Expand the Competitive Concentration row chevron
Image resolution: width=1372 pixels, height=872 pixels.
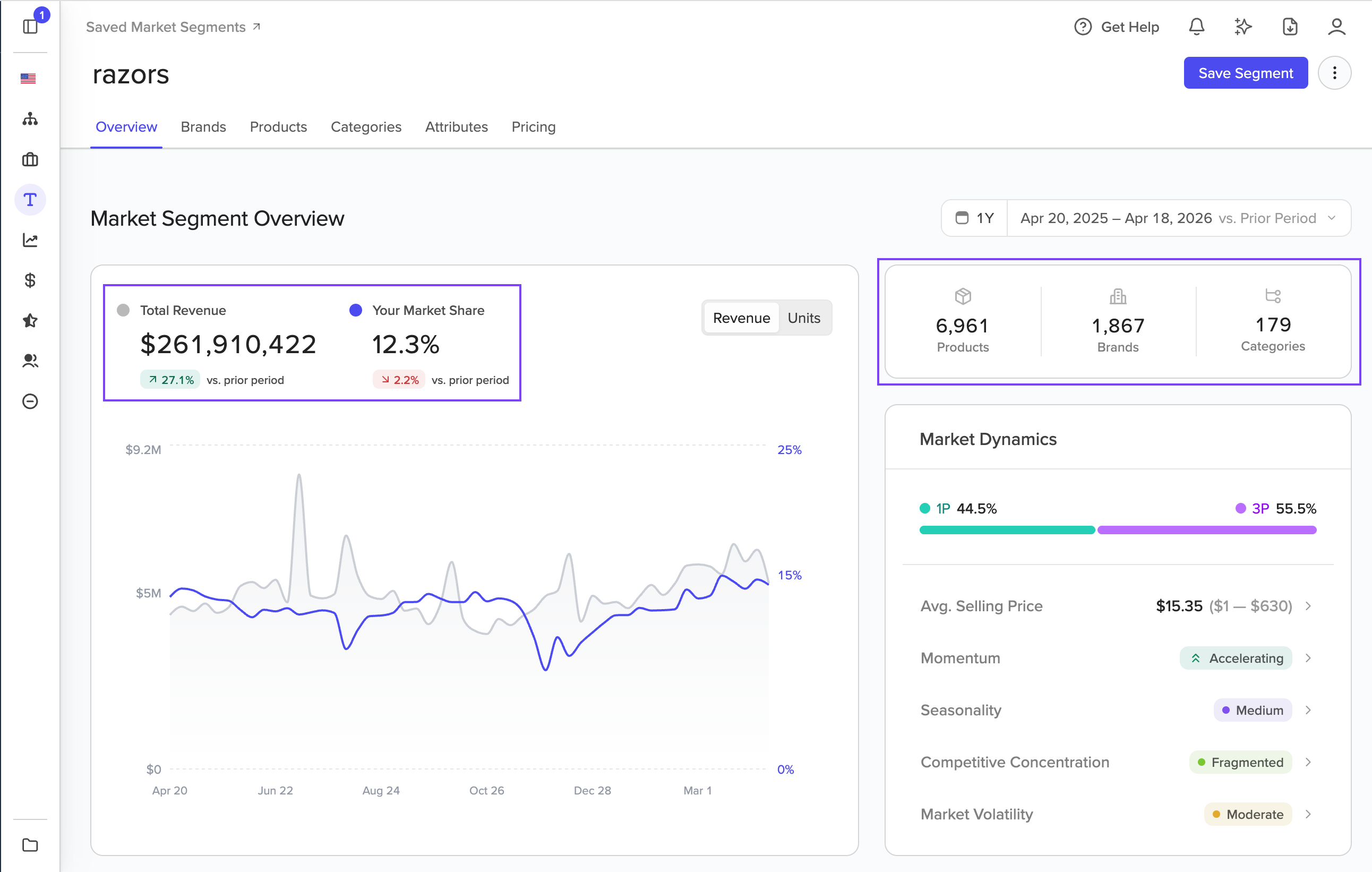1308,762
